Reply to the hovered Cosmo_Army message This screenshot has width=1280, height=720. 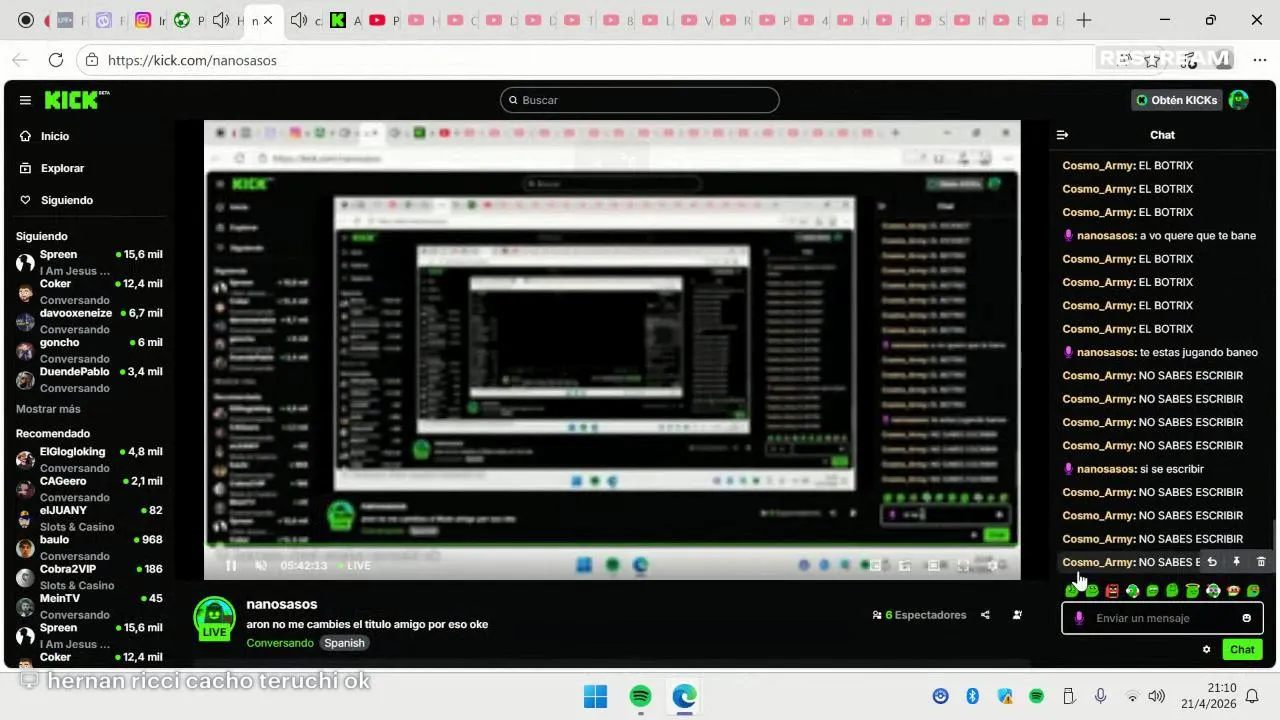pyautogui.click(x=1212, y=562)
